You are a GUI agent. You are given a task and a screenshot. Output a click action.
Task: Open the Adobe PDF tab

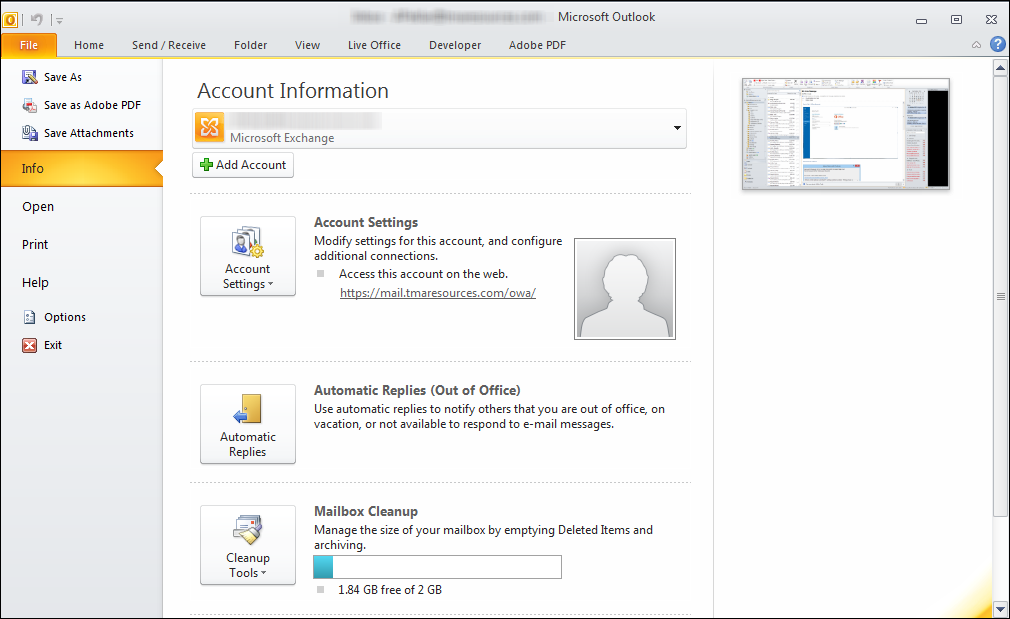(x=537, y=45)
